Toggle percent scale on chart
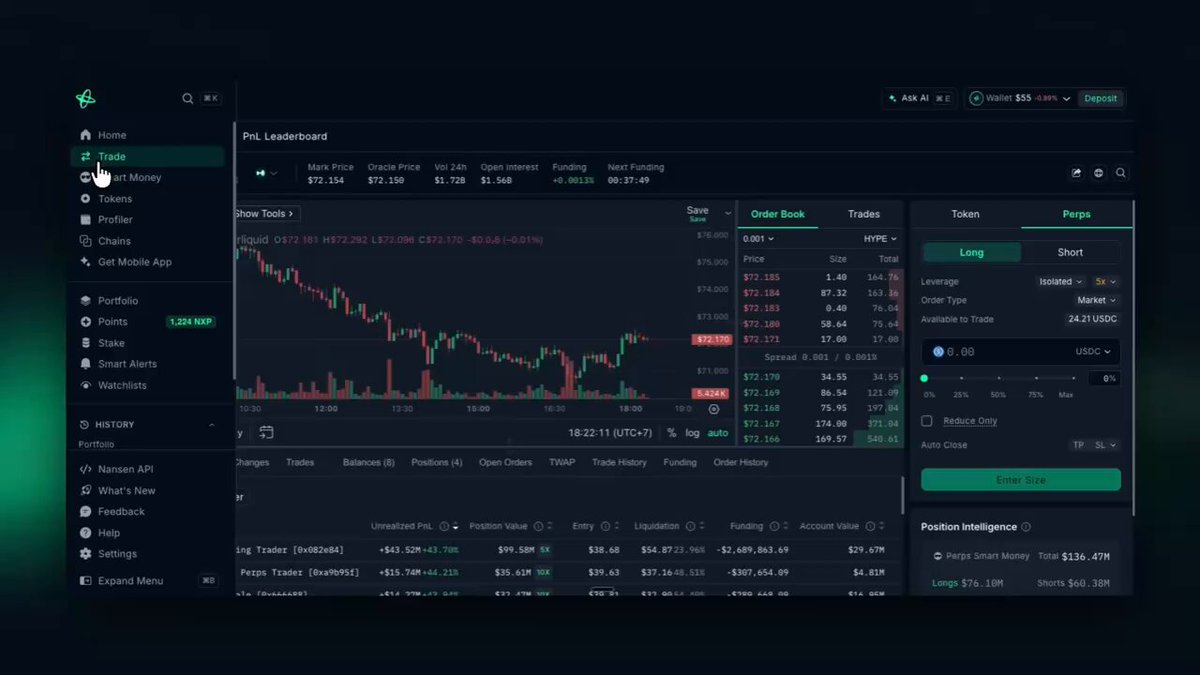1200x675 pixels. point(672,433)
